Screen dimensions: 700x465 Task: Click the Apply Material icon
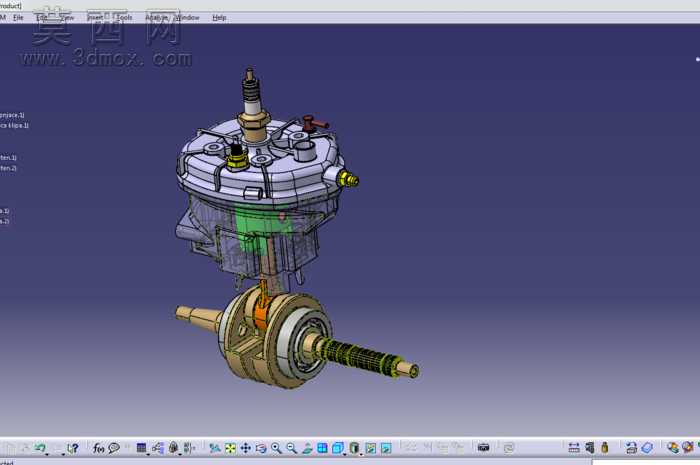click(673, 448)
